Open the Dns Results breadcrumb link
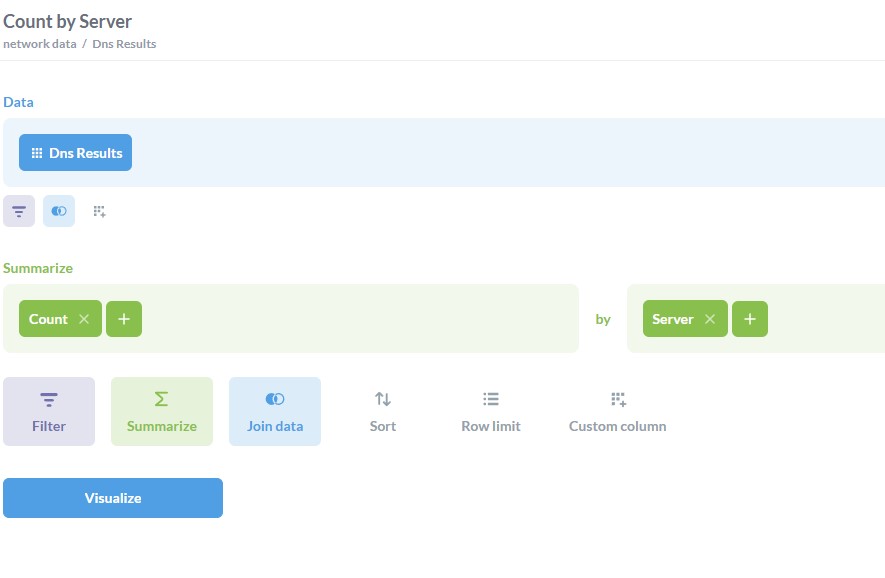 [126, 43]
